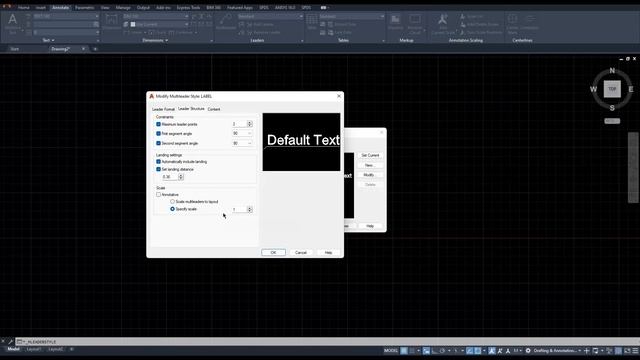The width and height of the screenshot is (640, 360).
Task: Open the Express Tools ribbon tab
Action: click(188, 8)
